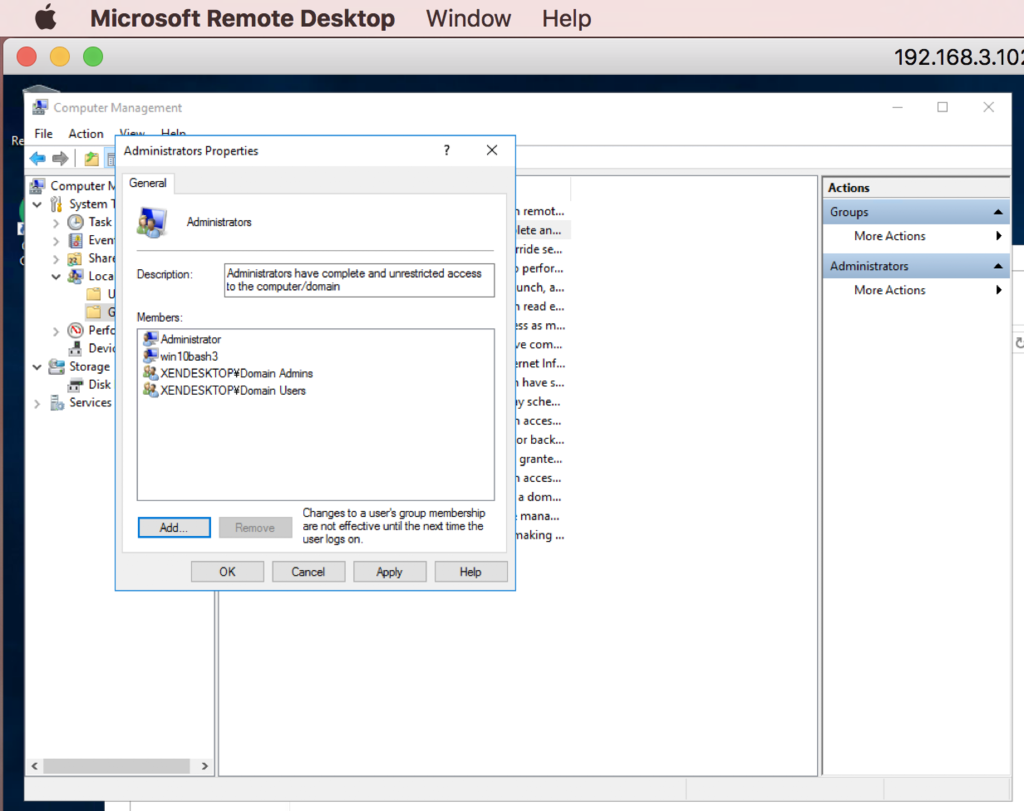The height and width of the screenshot is (811, 1024).
Task: Close the Administrators Properties dialog
Action: click(492, 151)
